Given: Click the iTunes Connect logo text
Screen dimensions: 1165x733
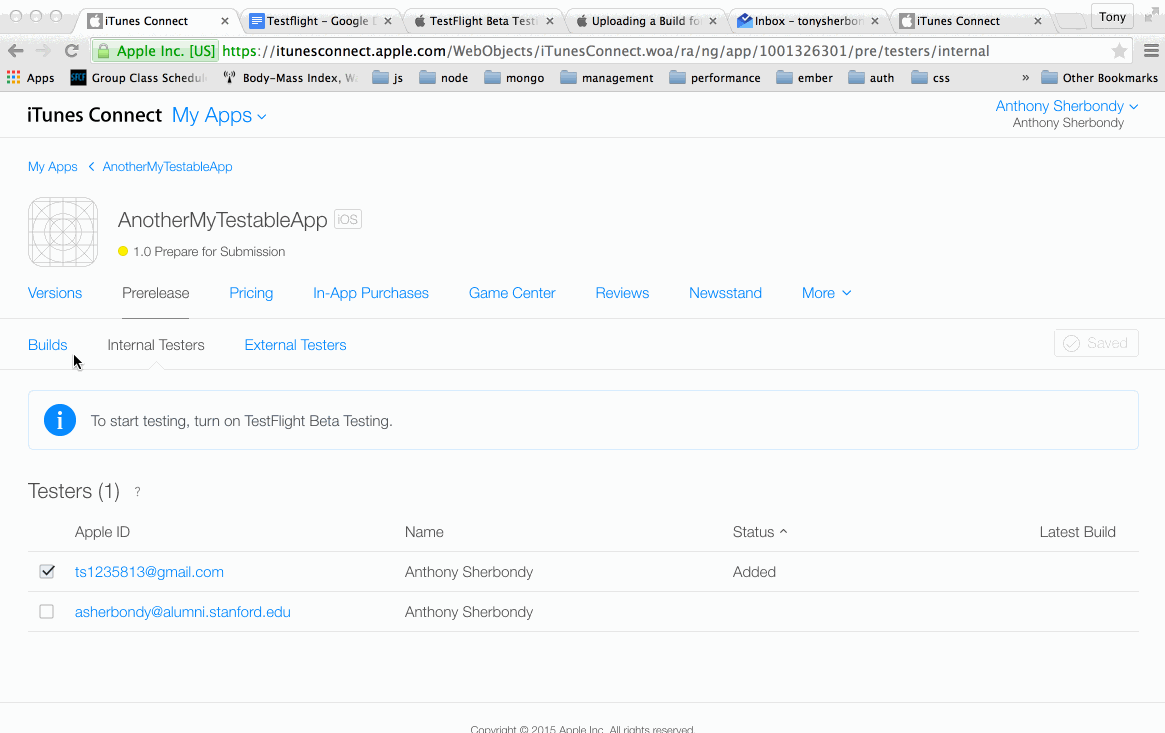Looking at the screenshot, I should point(94,115).
